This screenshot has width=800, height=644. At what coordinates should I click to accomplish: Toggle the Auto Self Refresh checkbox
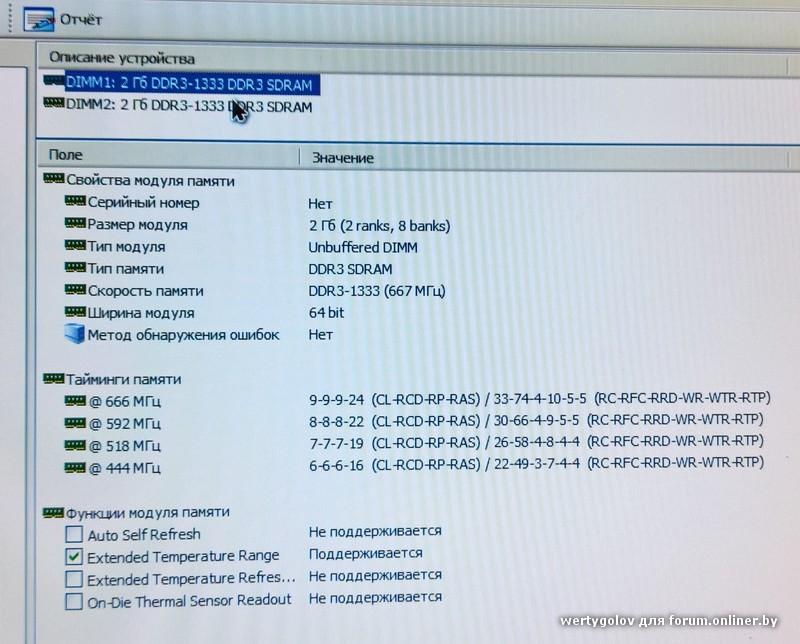click(x=74, y=534)
